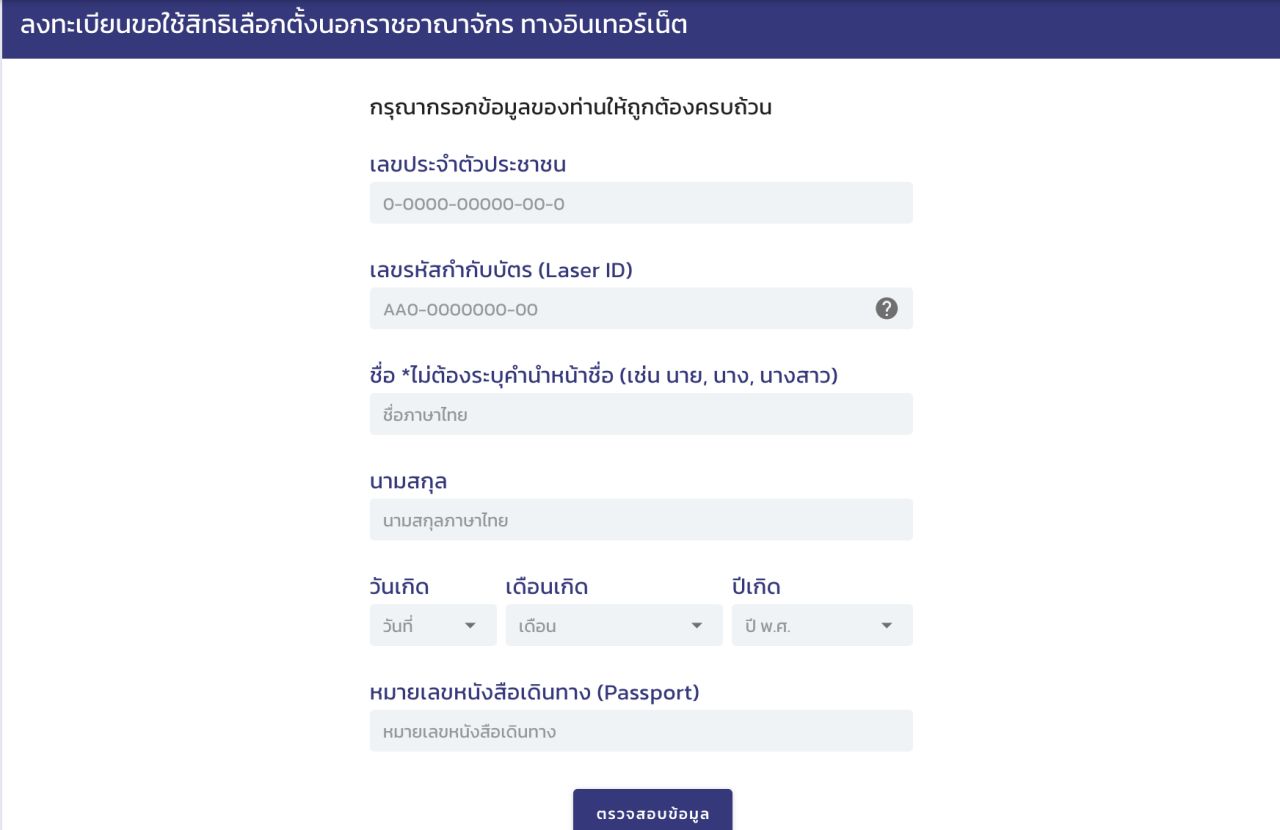Open the Laser ID help question-mark icon

point(886,309)
